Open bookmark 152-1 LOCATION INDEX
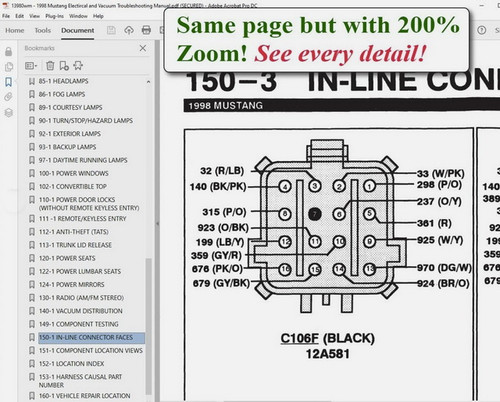The image size is (500, 402). [x=71, y=364]
